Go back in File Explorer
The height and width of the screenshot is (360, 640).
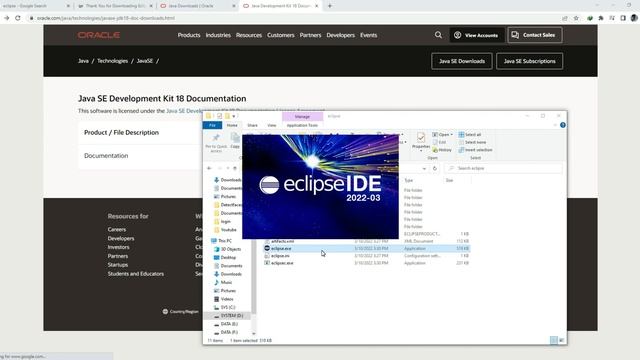[209, 168]
